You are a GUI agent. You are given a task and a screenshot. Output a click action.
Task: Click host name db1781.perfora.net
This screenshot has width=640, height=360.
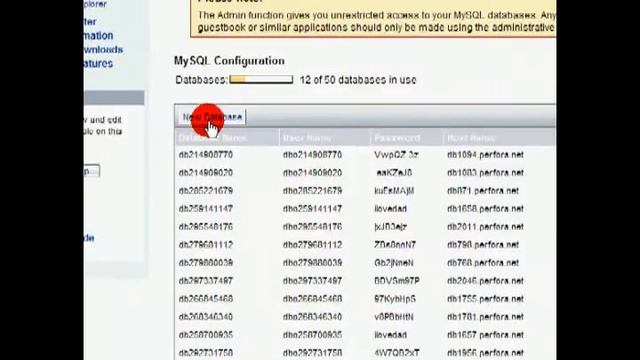point(485,317)
